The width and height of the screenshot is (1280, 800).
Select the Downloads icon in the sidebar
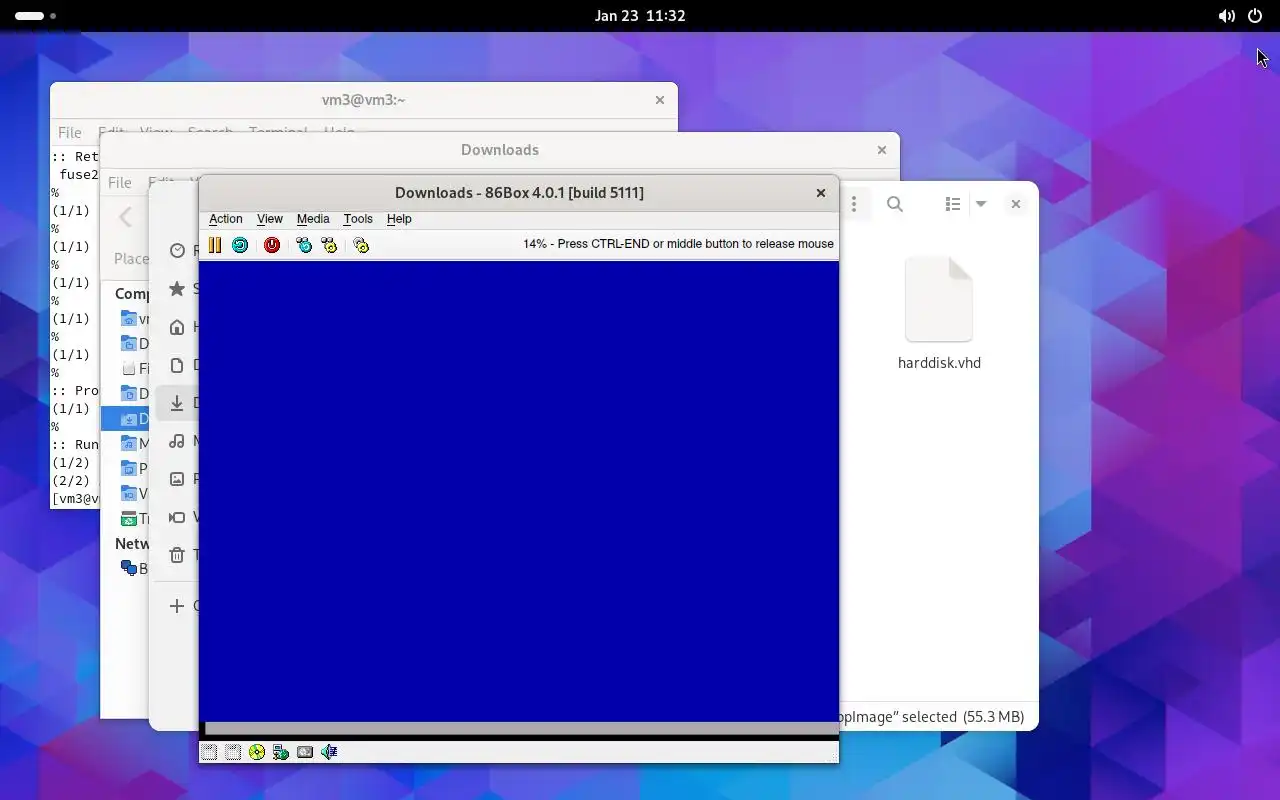tap(177, 403)
